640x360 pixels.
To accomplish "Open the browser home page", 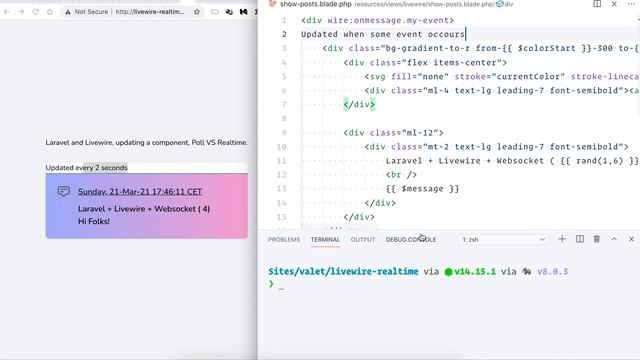I will 50,12.
